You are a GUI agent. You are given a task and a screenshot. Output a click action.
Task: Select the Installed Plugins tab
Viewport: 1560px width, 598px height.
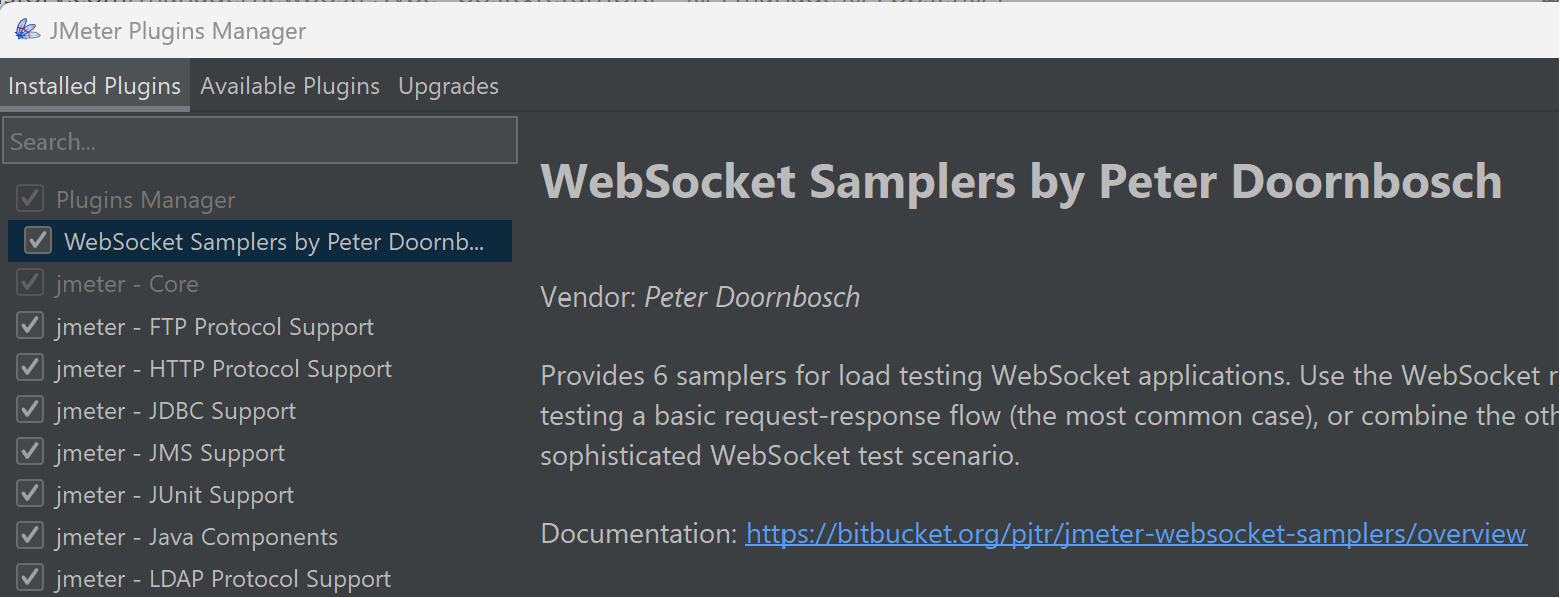(x=95, y=86)
